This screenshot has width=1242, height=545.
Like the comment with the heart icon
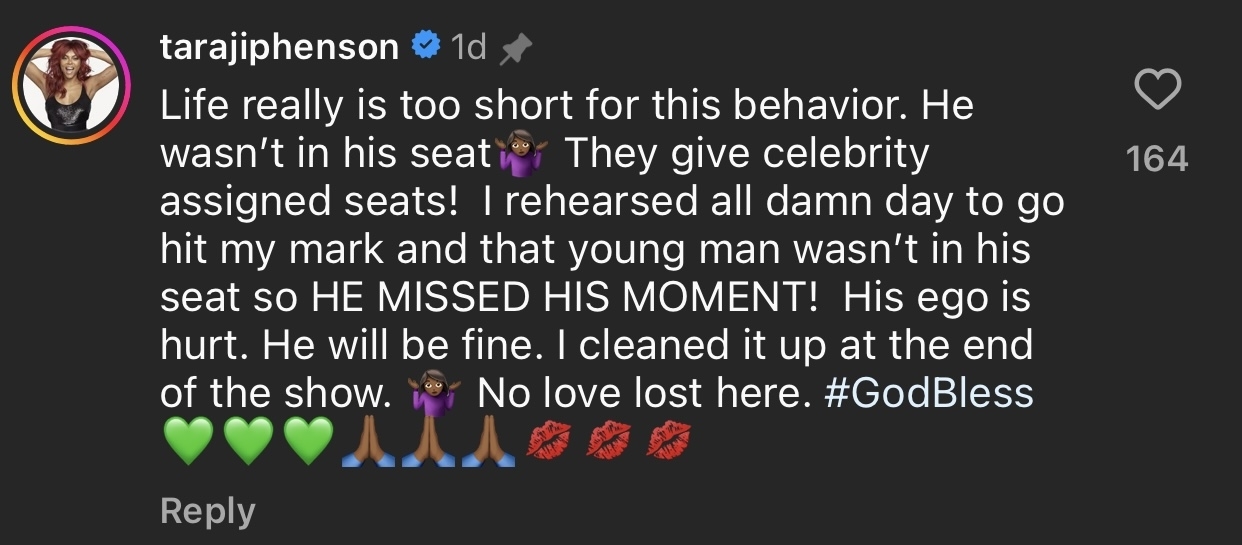1159,93
